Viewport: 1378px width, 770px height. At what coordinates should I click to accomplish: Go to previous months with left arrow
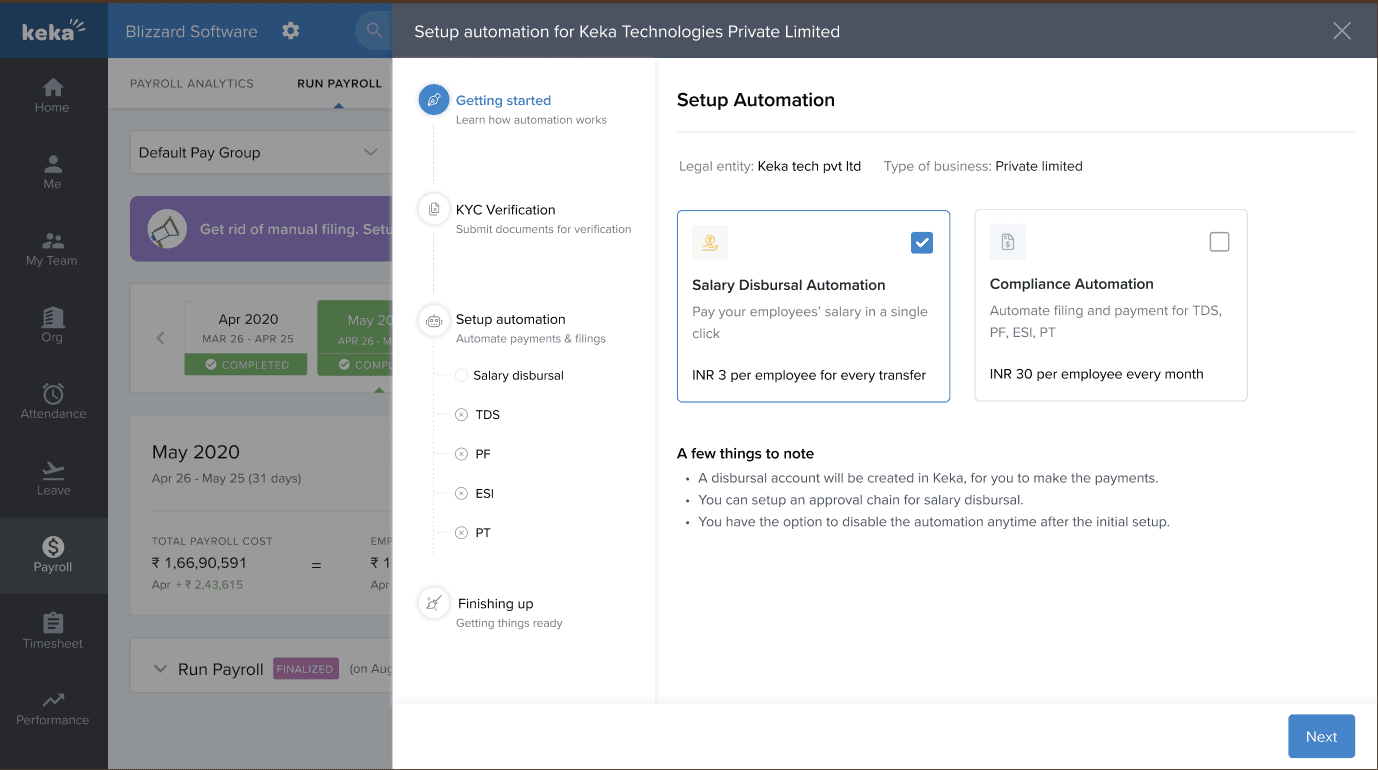point(160,338)
